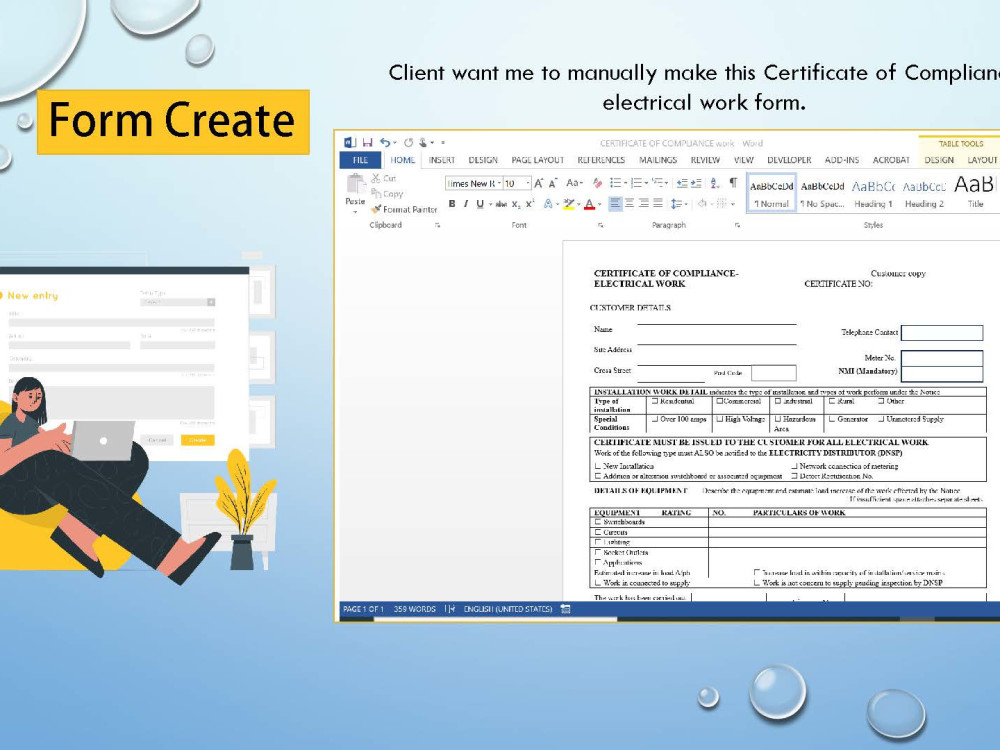The image size is (1000, 750).
Task: Click the Bullets list icon
Action: [x=615, y=183]
